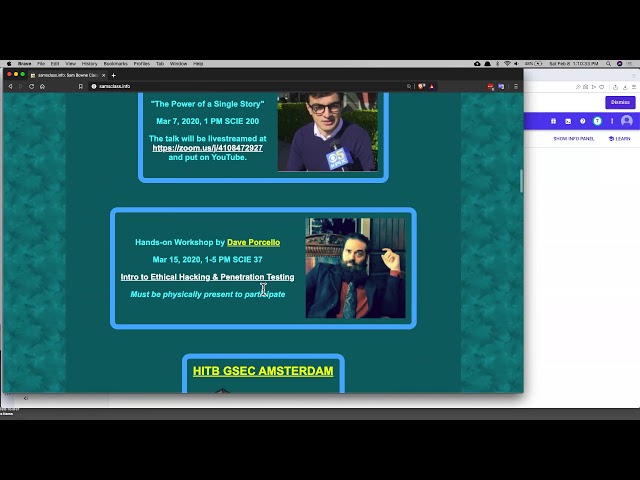Viewport: 640px width, 480px height.
Task: Click the battery status indicator
Action: [x=533, y=64]
